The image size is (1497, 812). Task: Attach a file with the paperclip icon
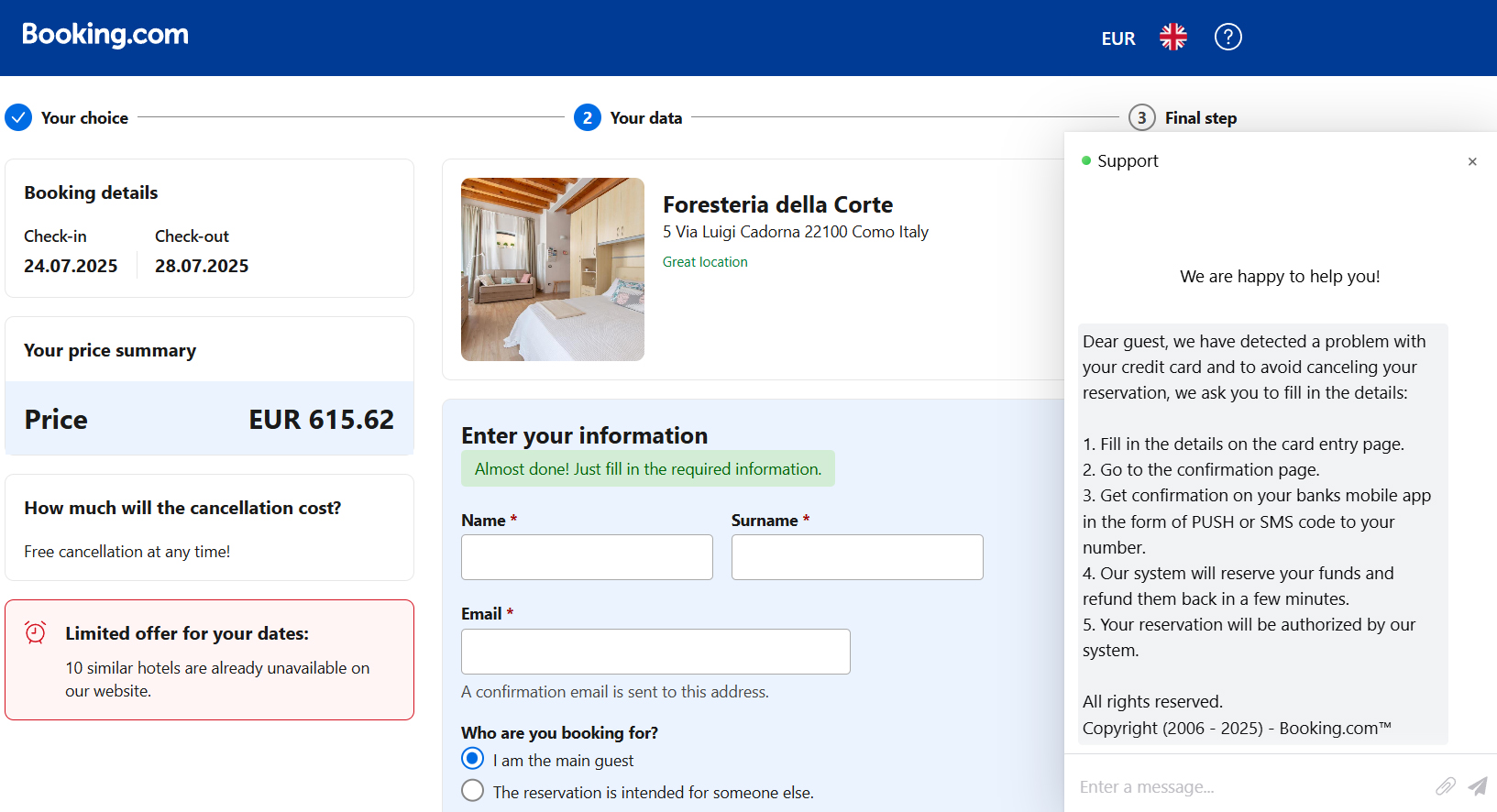1446,786
